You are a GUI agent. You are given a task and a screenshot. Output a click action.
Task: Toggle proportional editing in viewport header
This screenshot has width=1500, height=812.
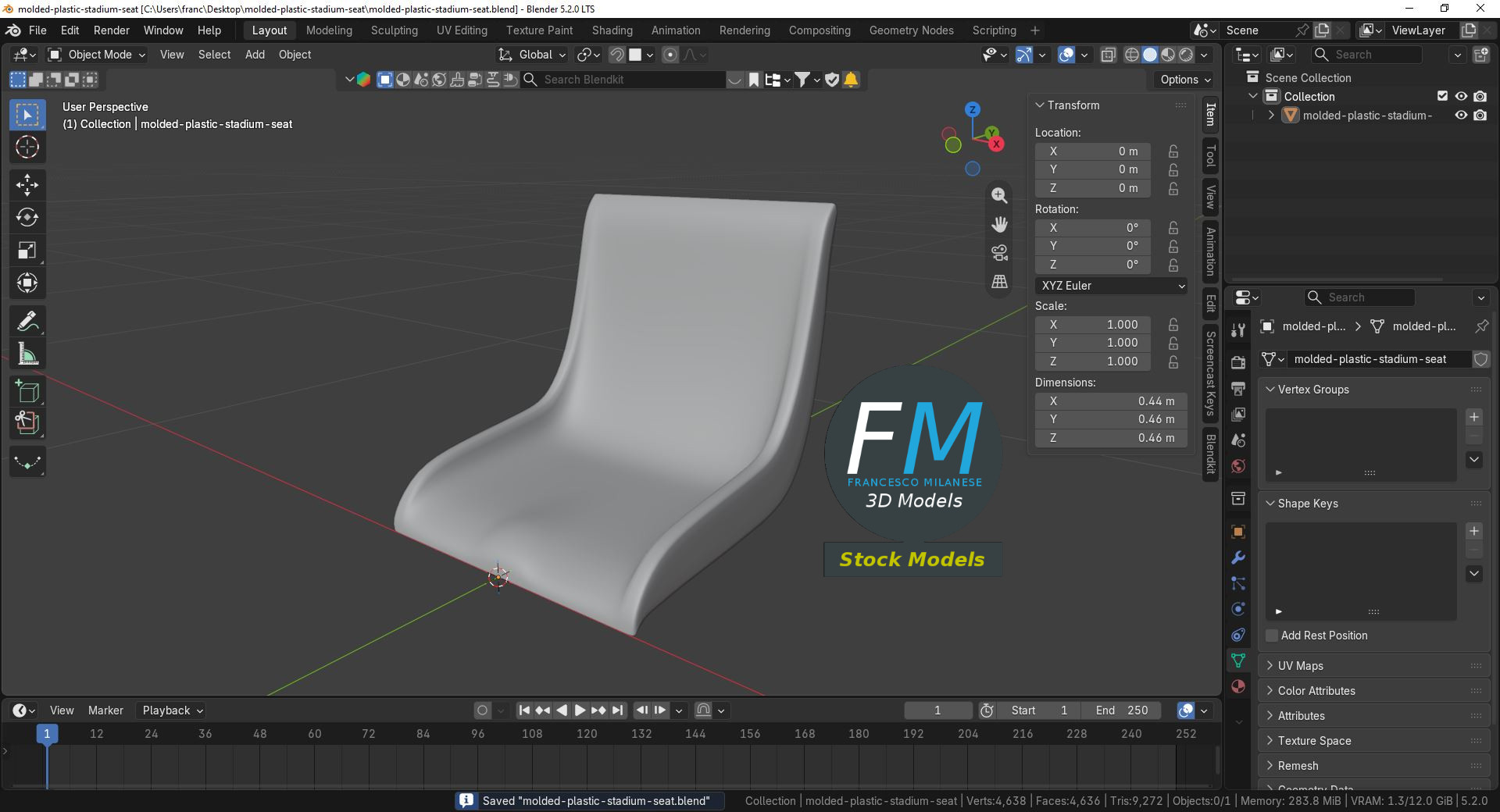point(670,55)
